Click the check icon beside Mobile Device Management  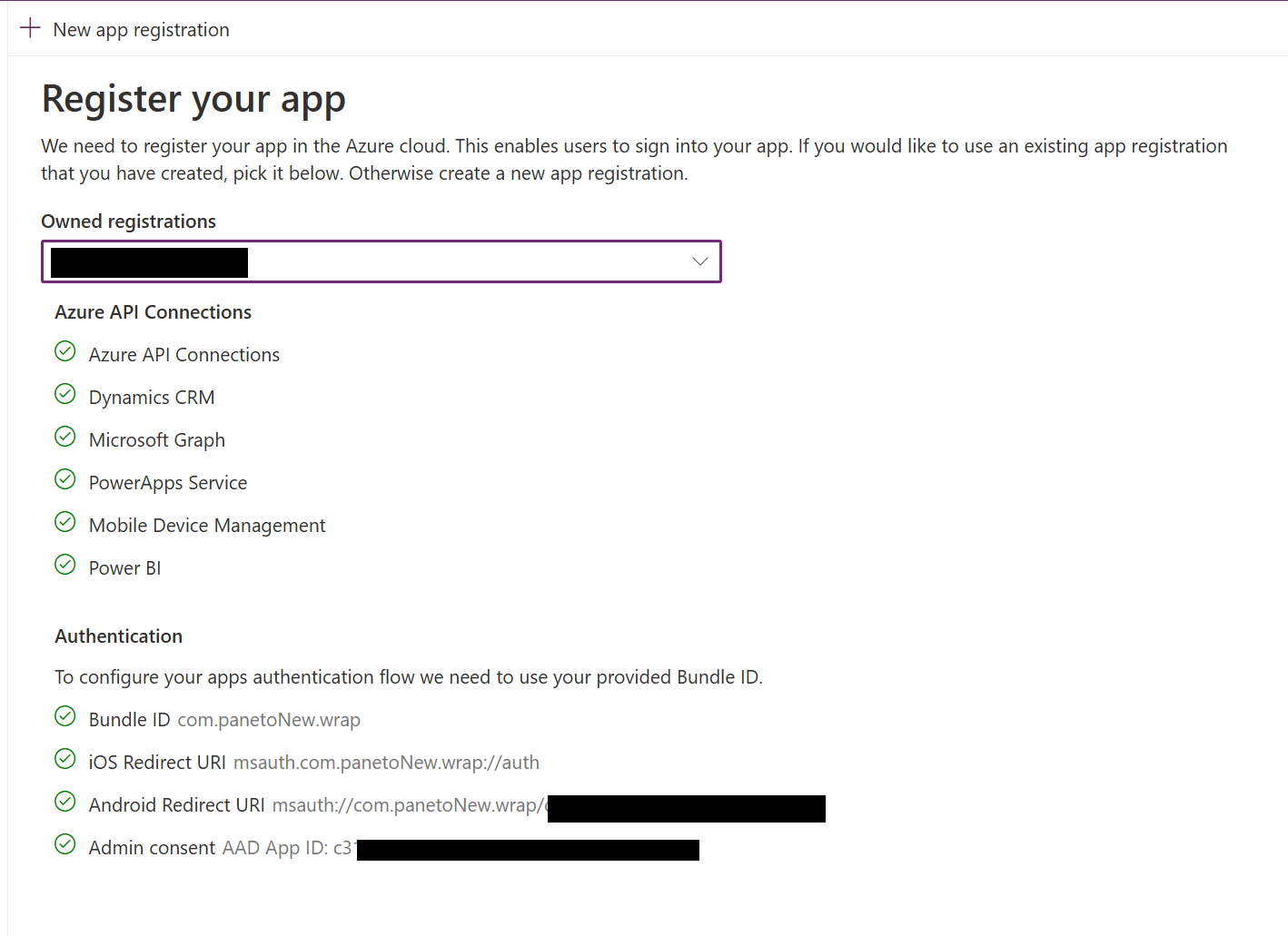65,522
